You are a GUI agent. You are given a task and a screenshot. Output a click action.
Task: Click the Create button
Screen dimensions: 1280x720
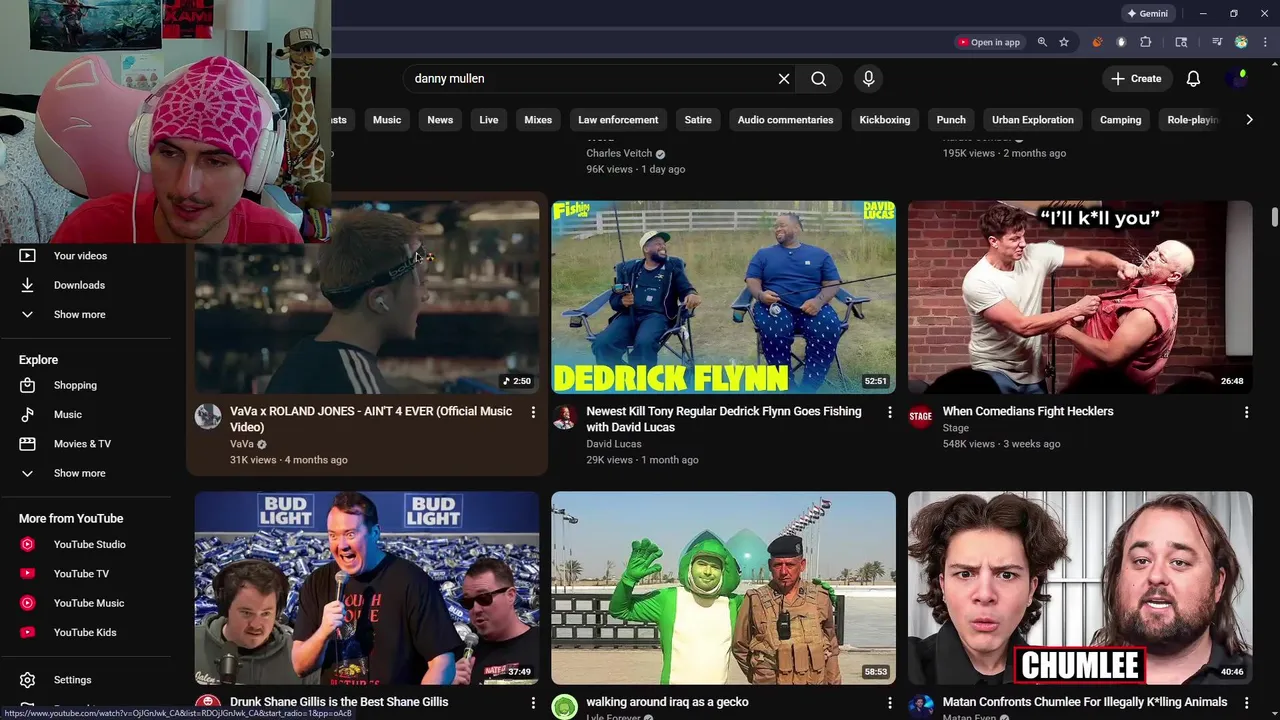click(x=1136, y=79)
